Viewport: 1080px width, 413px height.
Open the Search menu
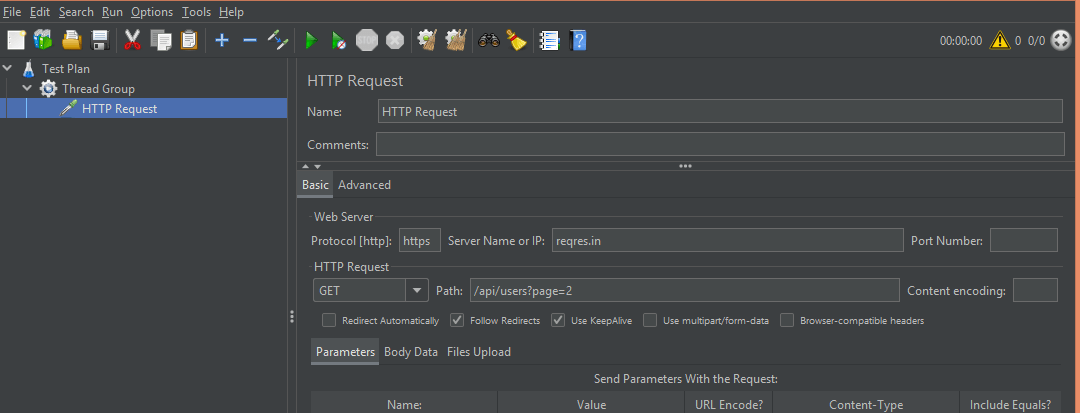(x=76, y=12)
